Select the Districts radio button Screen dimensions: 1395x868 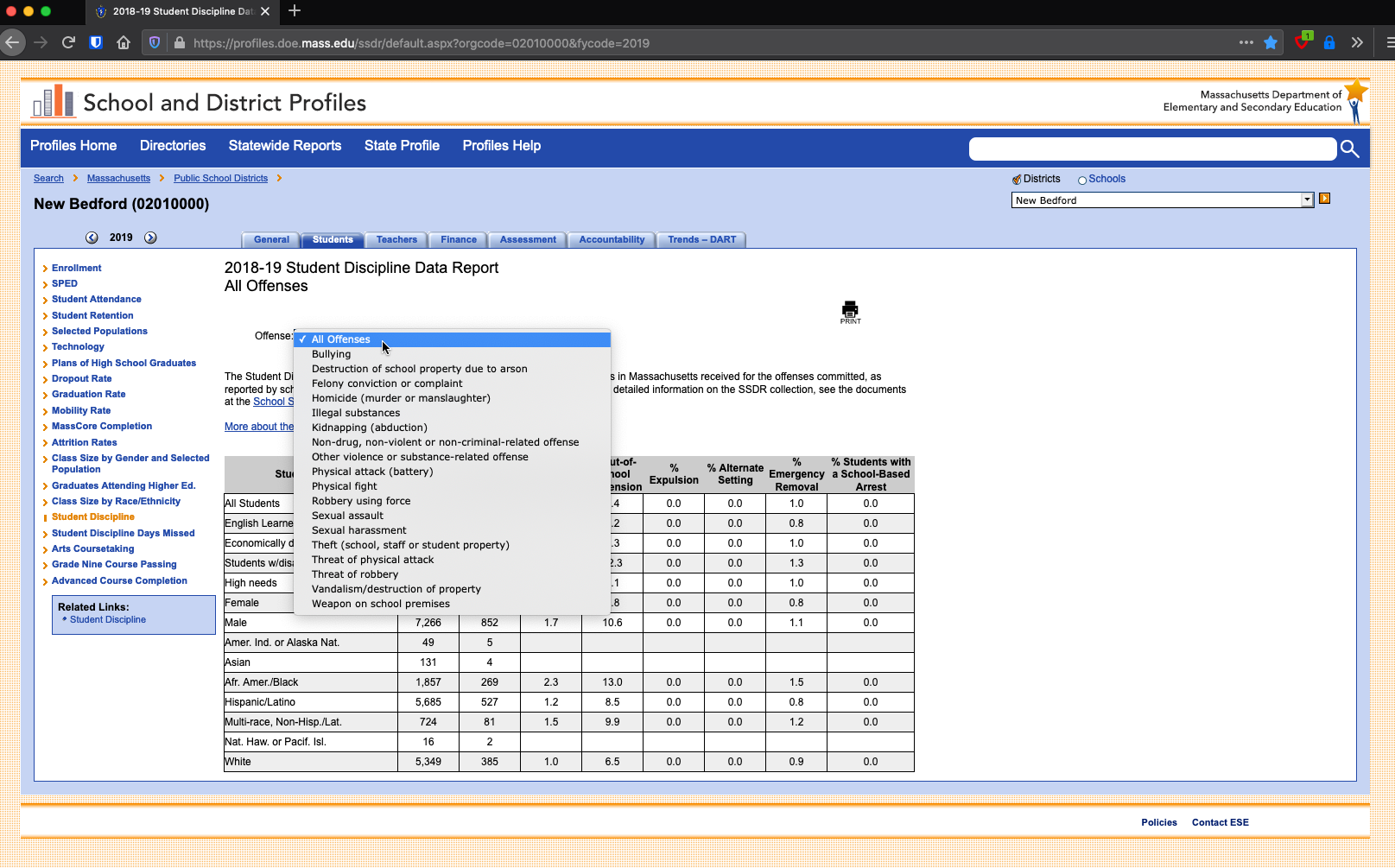coord(1017,180)
